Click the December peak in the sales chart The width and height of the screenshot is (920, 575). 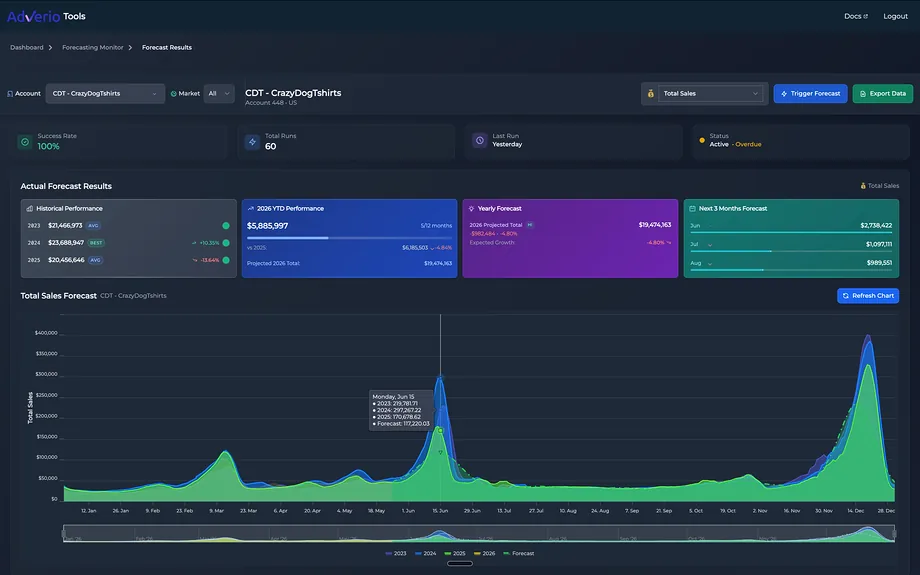[x=868, y=336]
